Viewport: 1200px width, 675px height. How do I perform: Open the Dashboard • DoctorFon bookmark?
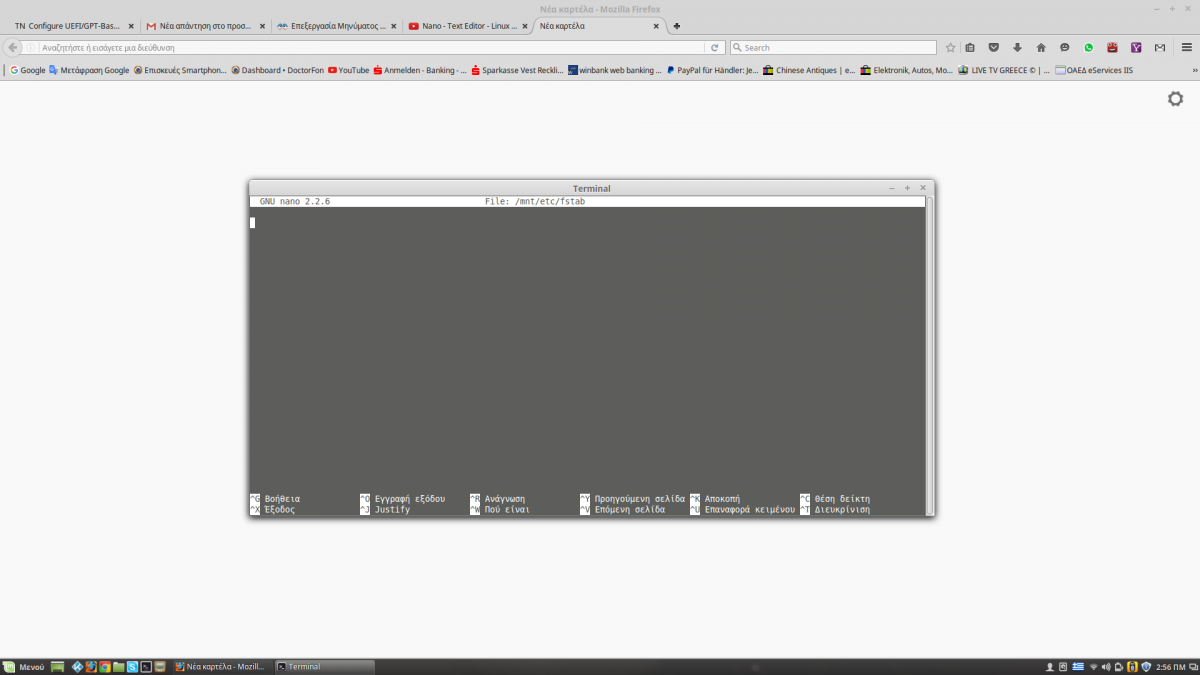(278, 70)
